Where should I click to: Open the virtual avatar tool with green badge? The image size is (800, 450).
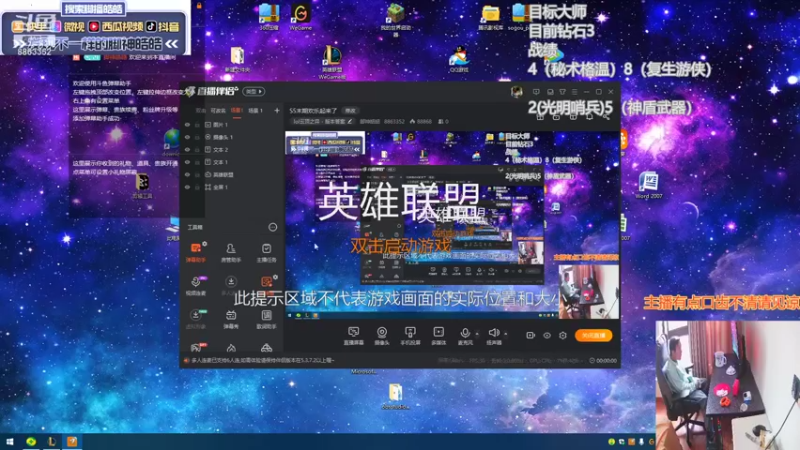(x=195, y=318)
